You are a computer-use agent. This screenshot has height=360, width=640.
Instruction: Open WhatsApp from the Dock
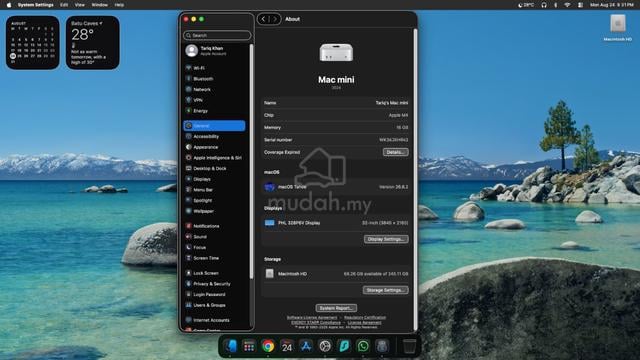click(363, 346)
